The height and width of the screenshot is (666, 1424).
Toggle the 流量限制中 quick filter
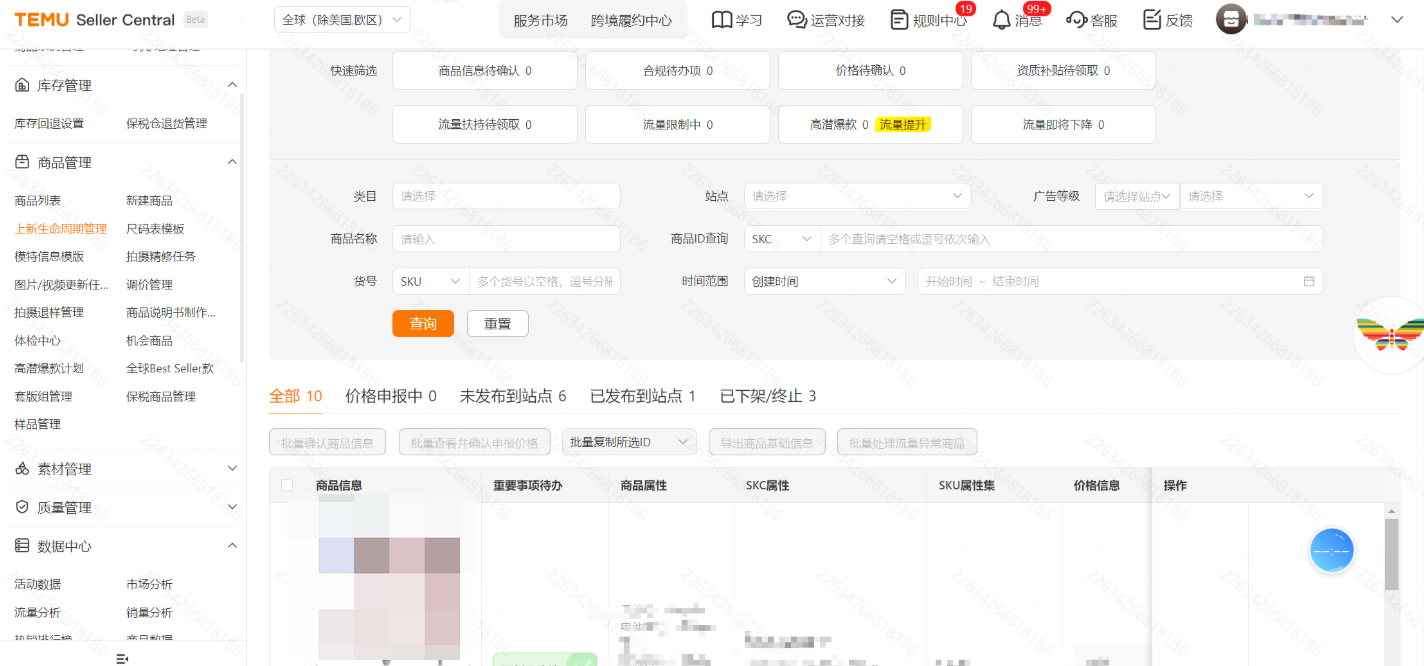pos(677,125)
